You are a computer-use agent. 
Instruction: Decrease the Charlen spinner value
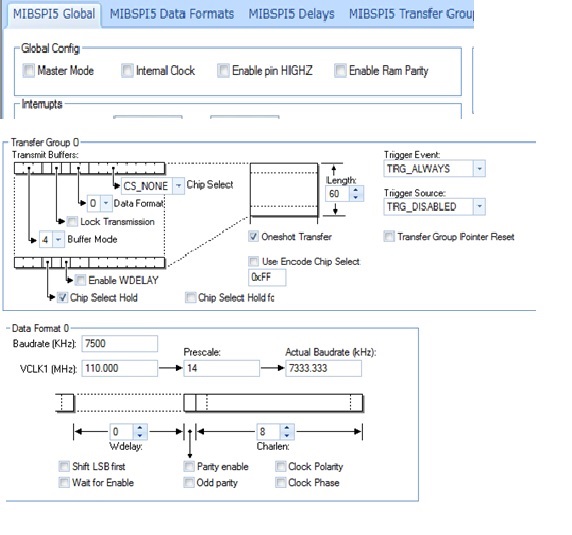pos(287,435)
